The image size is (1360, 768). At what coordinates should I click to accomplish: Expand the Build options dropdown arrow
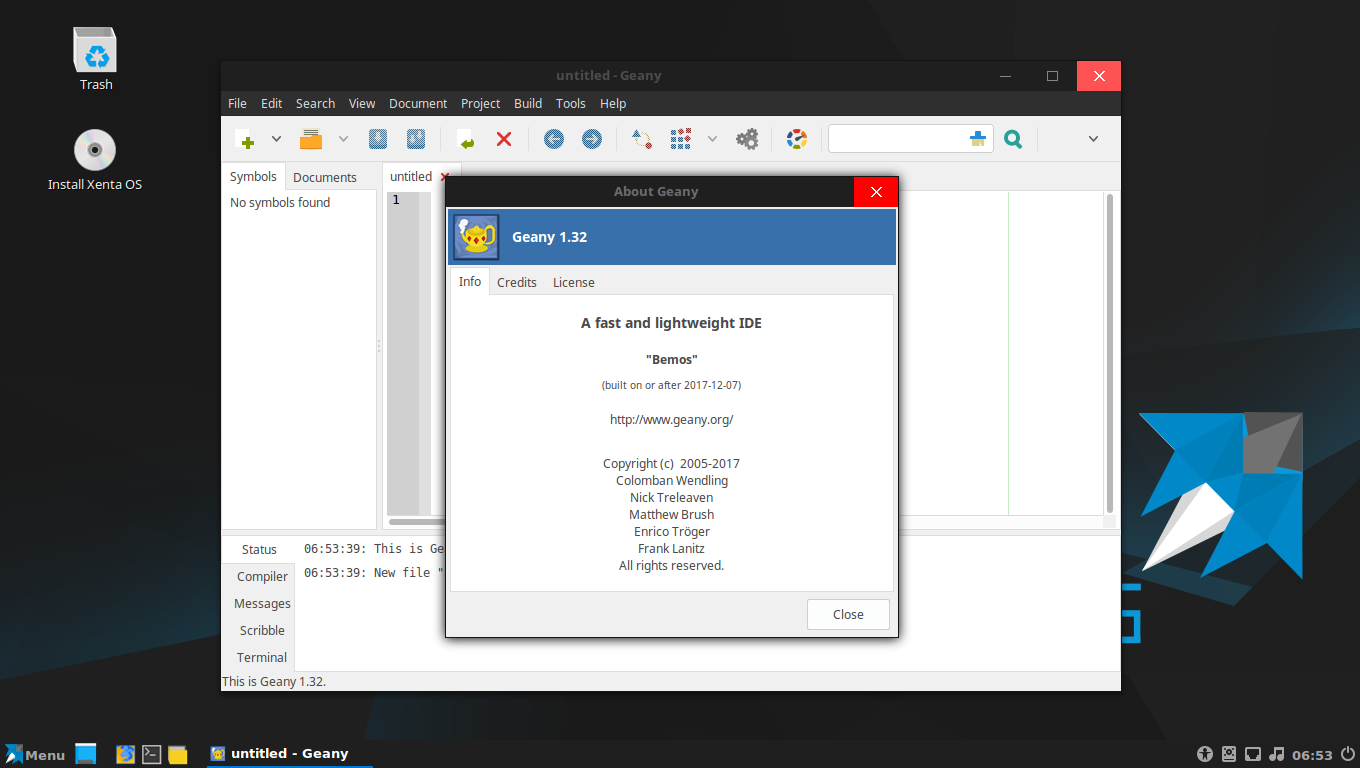tap(712, 139)
